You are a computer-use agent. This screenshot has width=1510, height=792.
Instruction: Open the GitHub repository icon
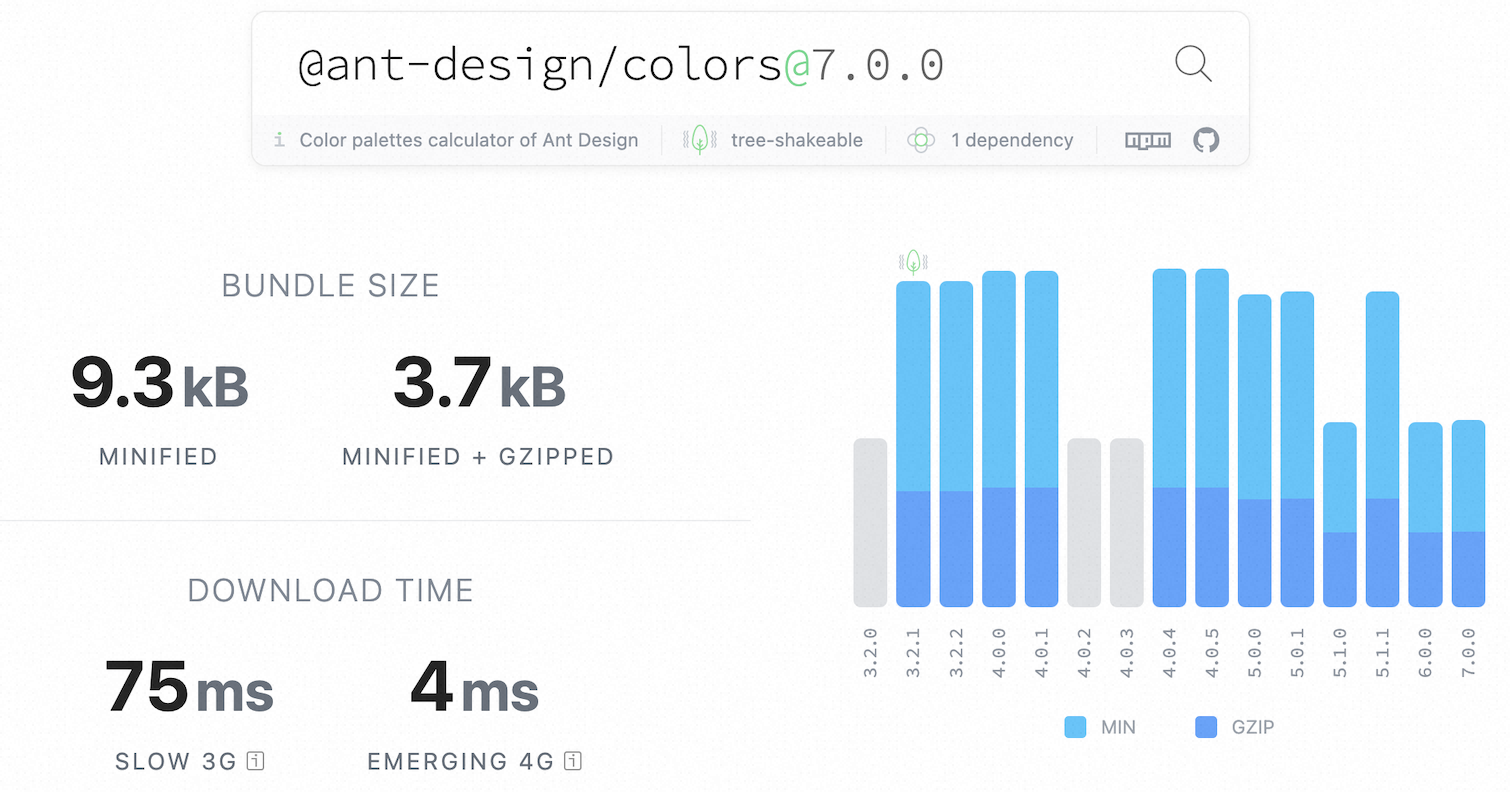(1206, 140)
